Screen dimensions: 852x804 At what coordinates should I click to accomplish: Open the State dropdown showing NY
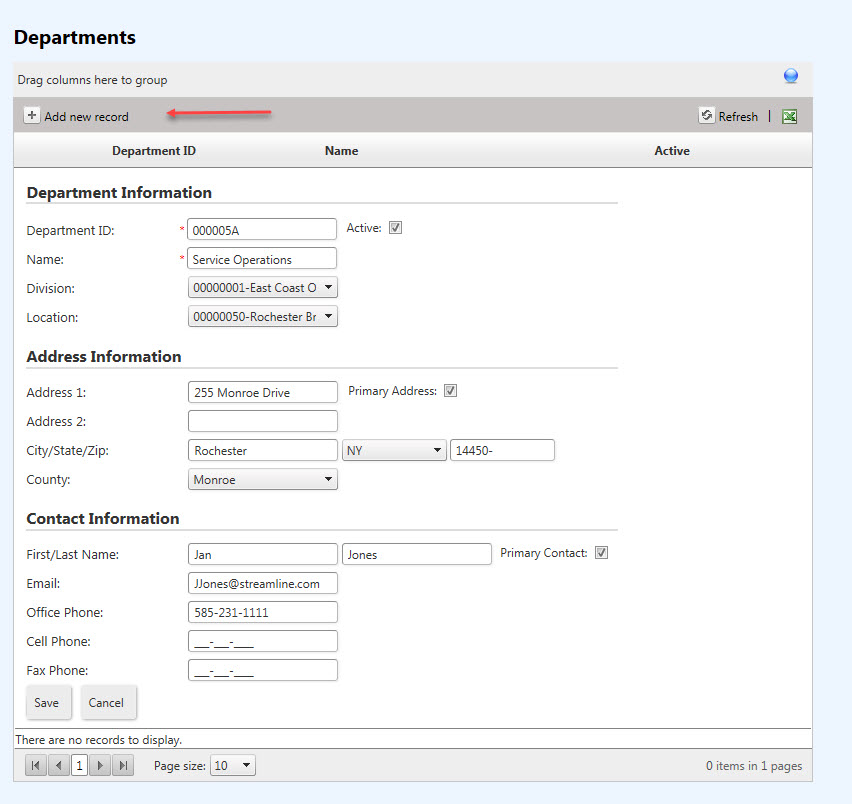(x=394, y=450)
